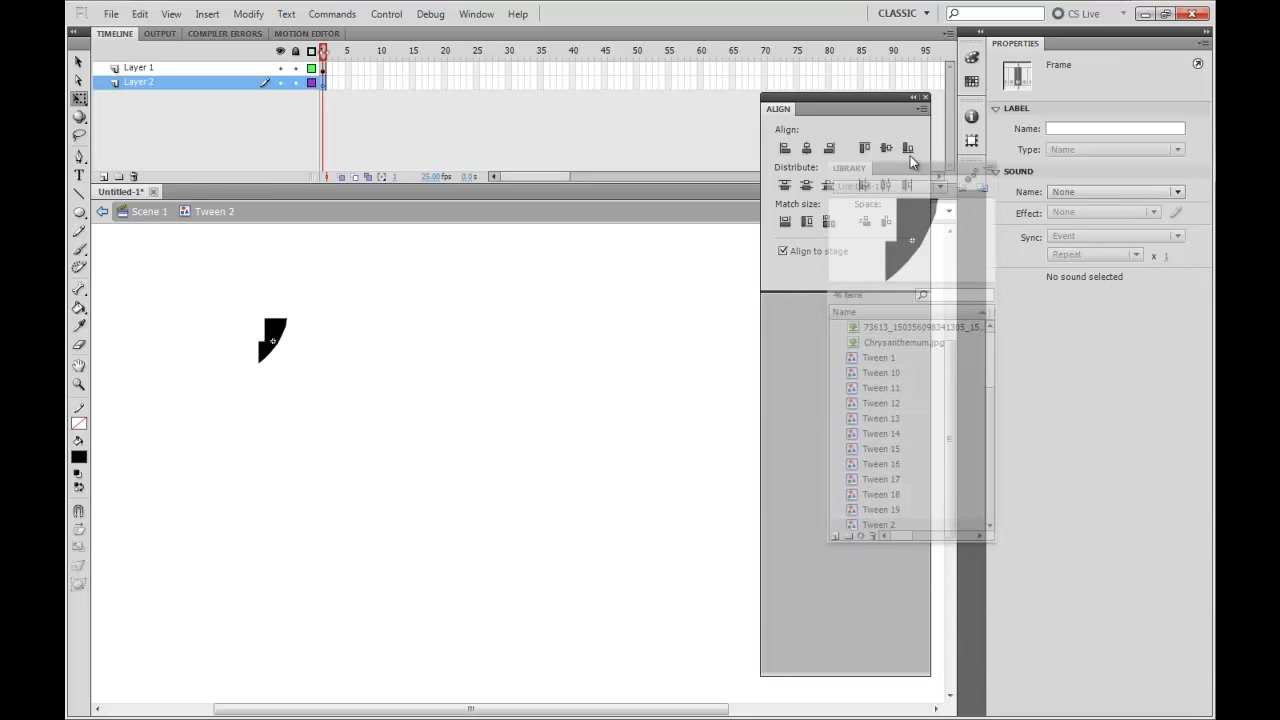Click back arrow in edit bar

[x=102, y=212]
